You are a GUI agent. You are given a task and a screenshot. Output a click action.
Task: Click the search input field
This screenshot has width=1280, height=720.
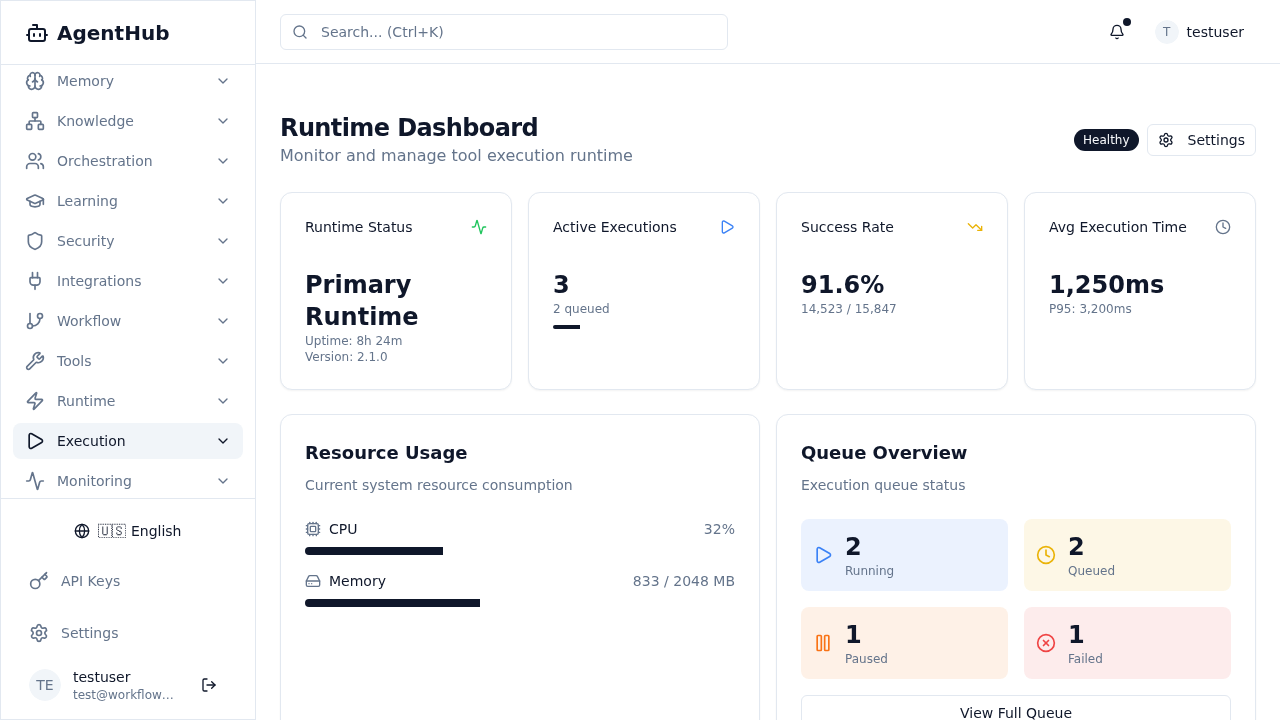point(503,32)
